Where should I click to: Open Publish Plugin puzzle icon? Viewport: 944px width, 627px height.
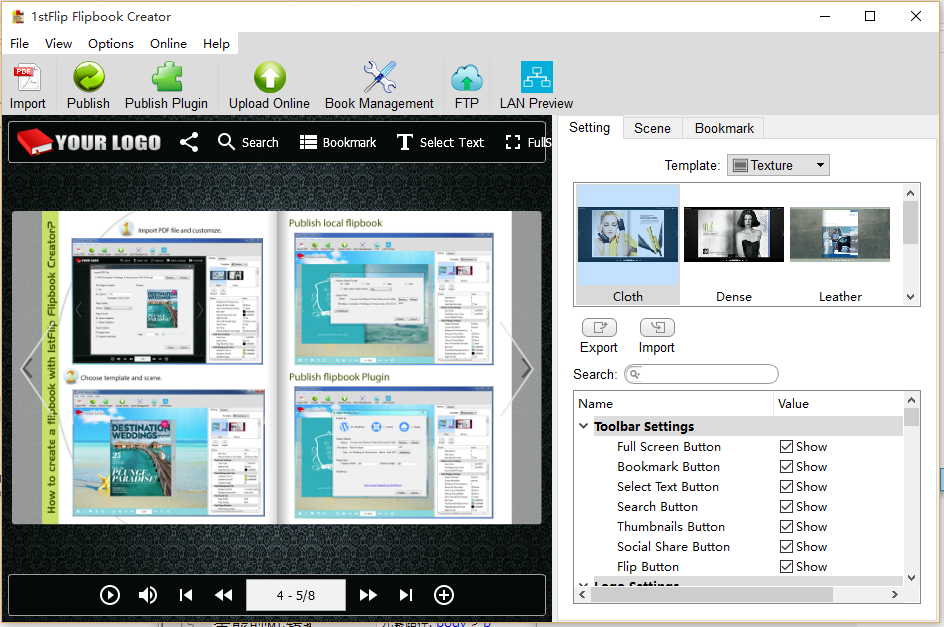(166, 78)
